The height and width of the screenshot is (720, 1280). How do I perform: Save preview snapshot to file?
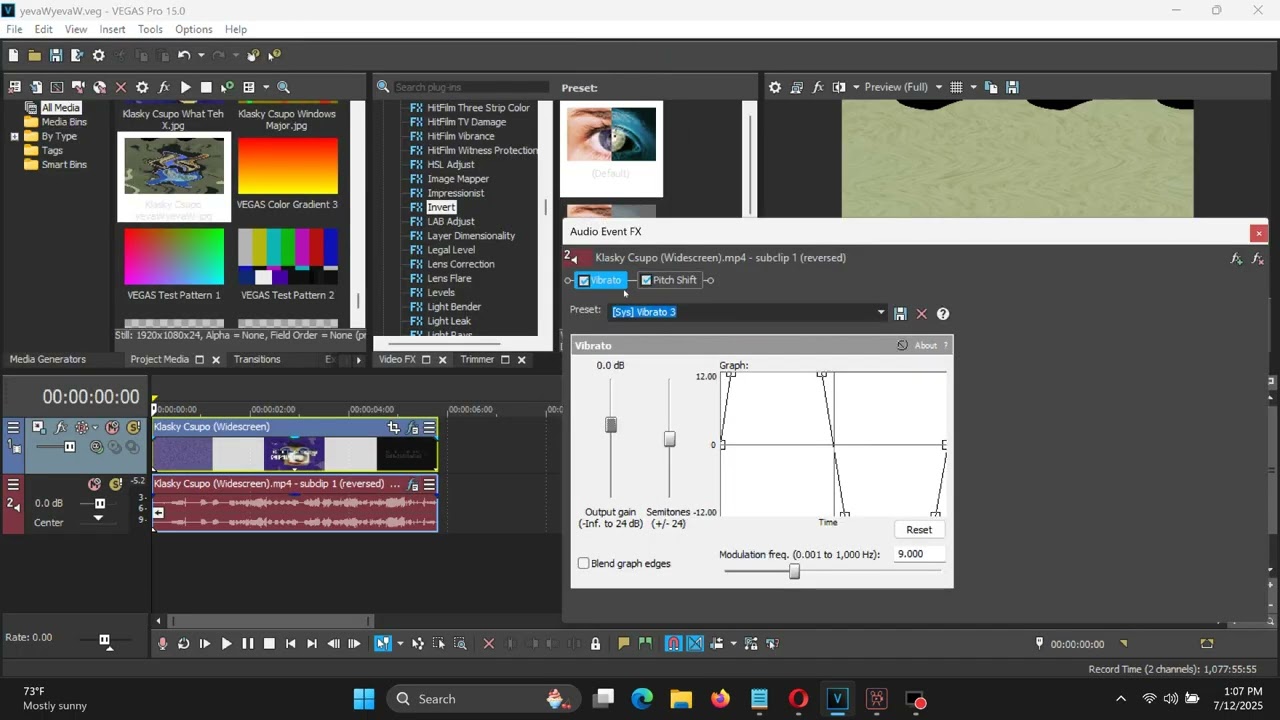point(1013,87)
